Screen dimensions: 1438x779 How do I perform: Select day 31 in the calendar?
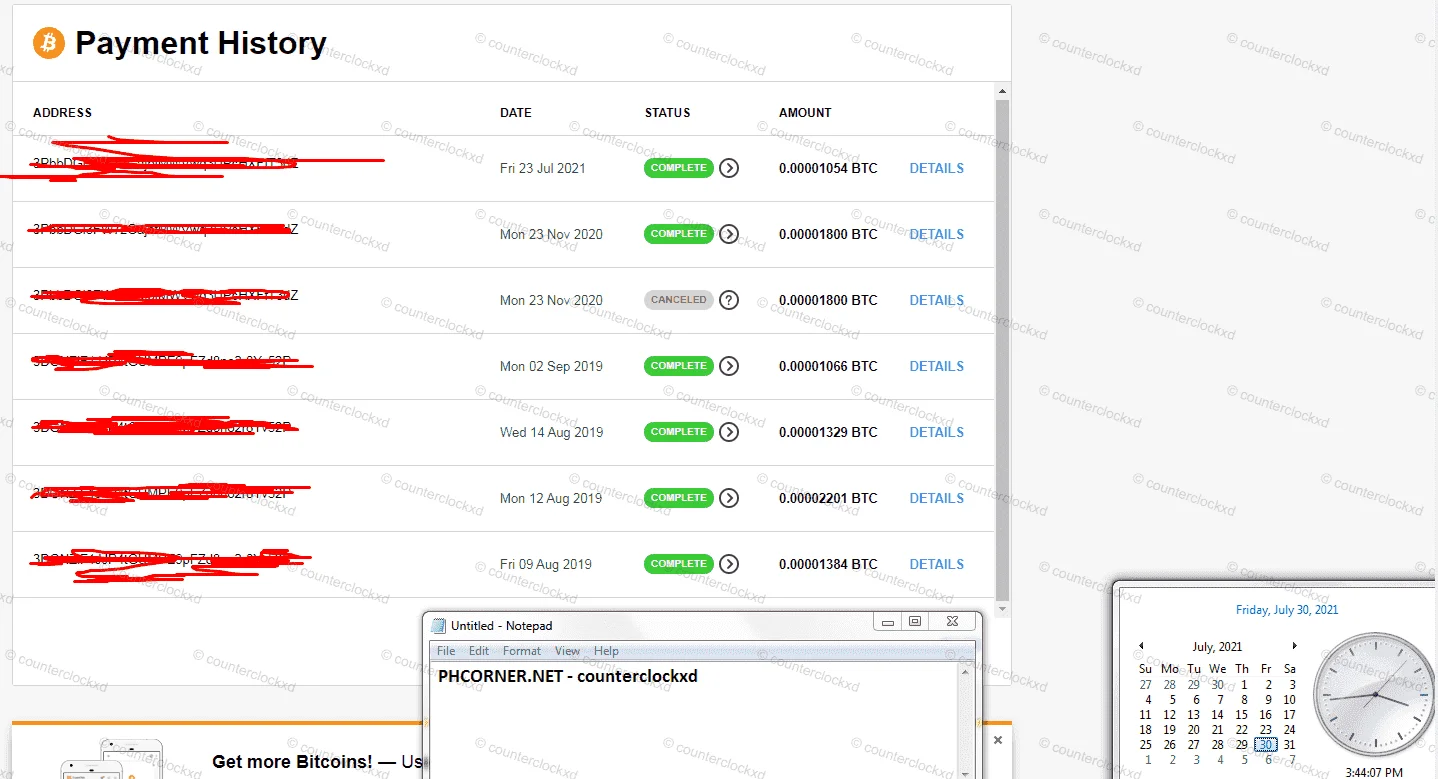(x=1290, y=745)
